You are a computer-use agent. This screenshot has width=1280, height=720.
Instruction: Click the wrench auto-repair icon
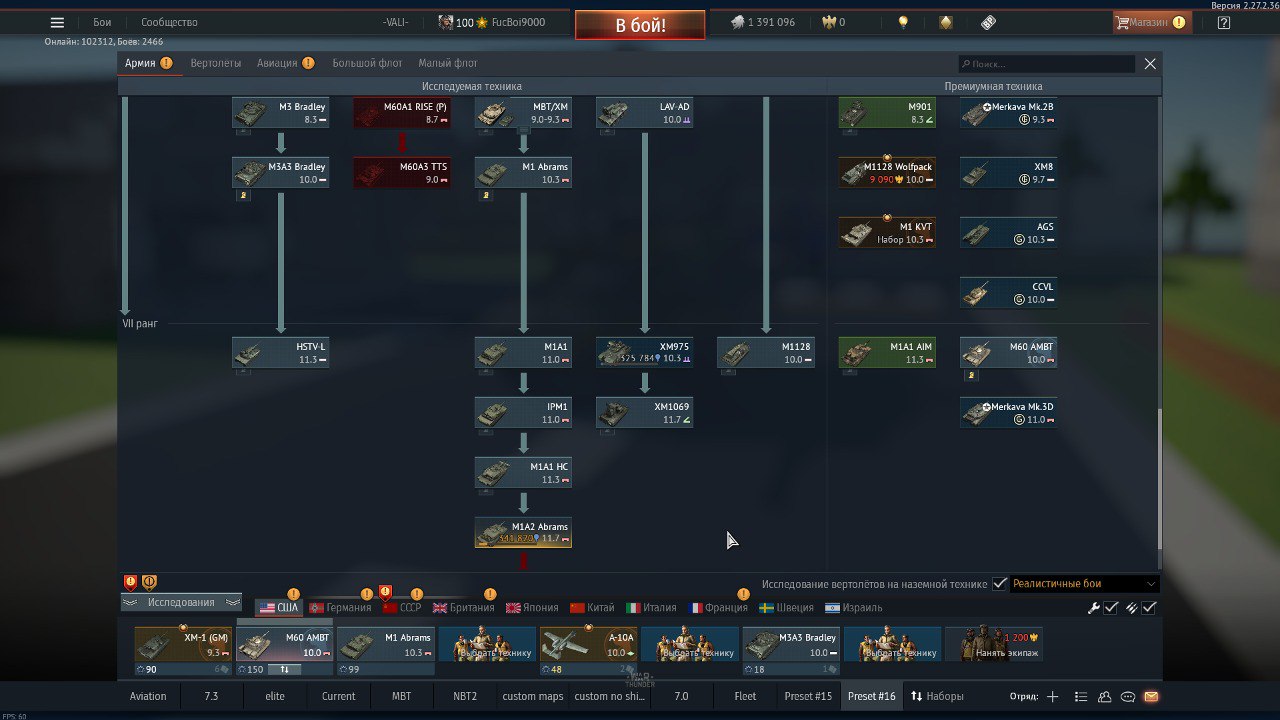1094,607
